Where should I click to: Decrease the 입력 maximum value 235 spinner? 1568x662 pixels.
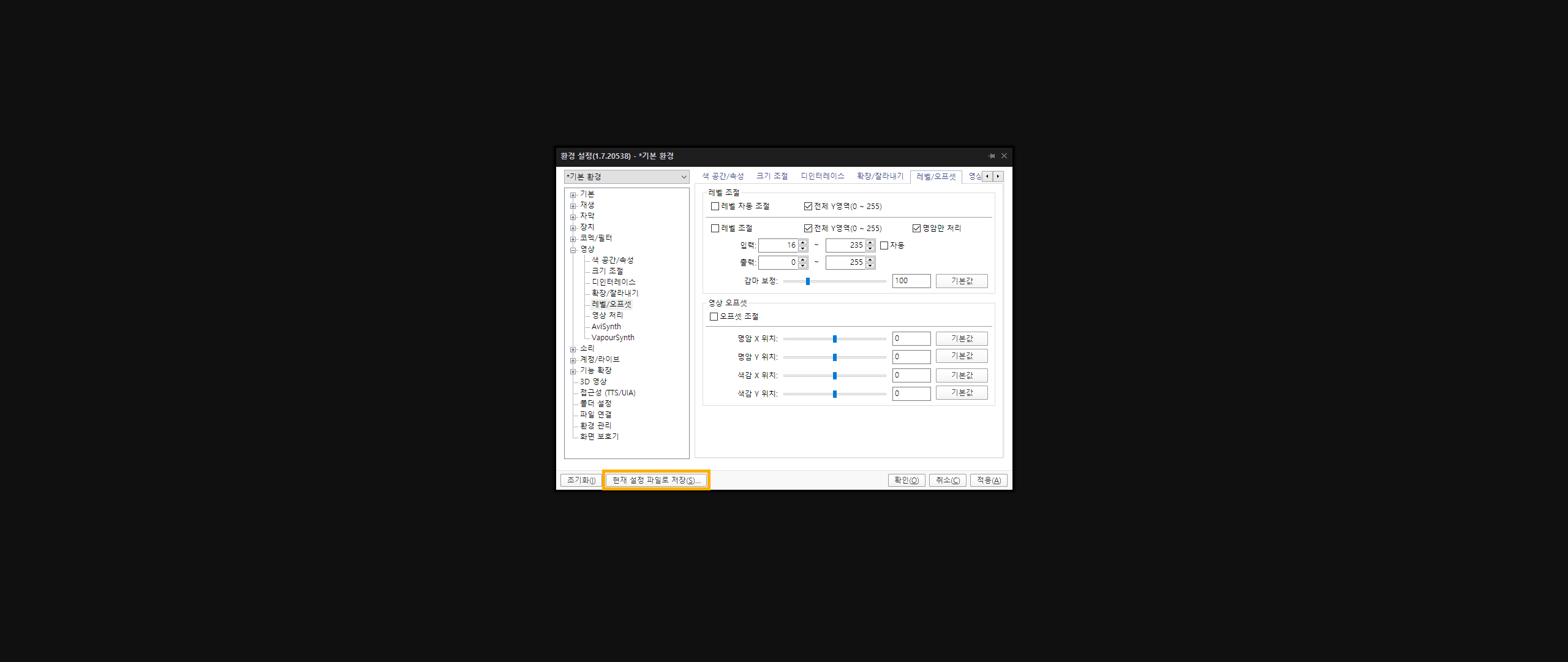pos(870,248)
